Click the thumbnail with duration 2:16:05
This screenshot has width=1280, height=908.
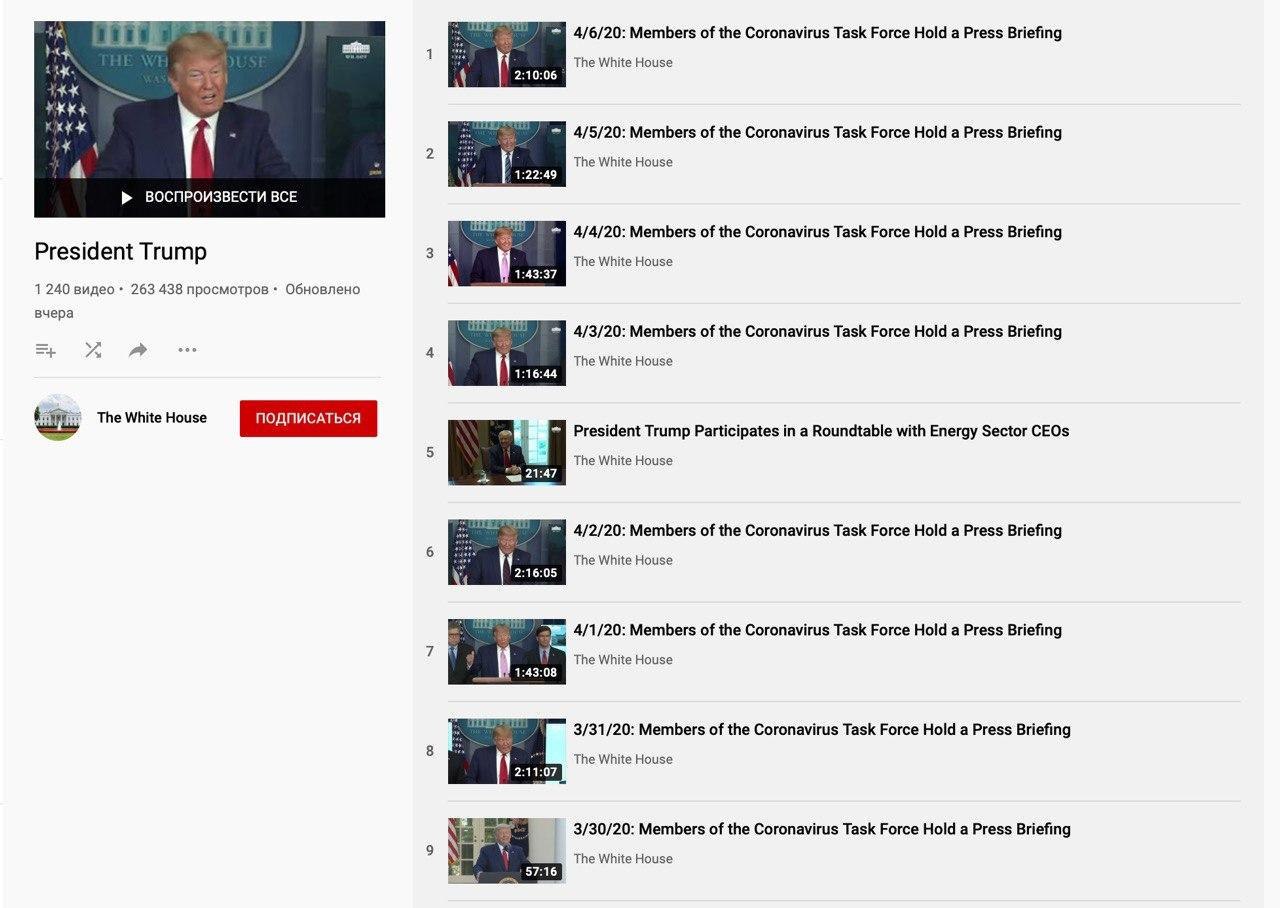507,552
